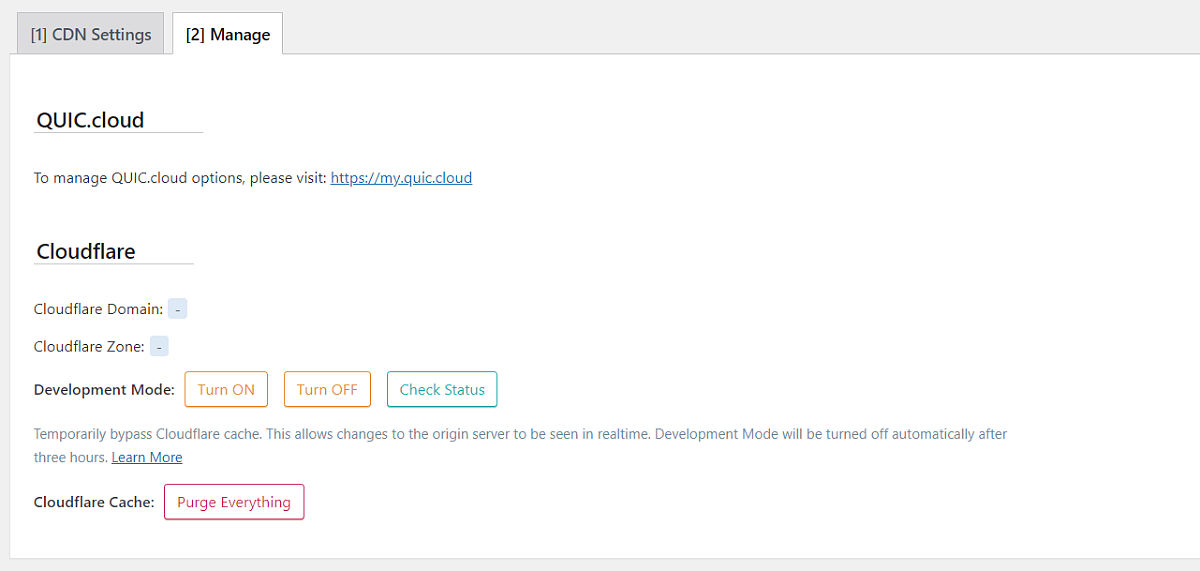
Task: Check Development Mode status
Action: click(x=441, y=390)
